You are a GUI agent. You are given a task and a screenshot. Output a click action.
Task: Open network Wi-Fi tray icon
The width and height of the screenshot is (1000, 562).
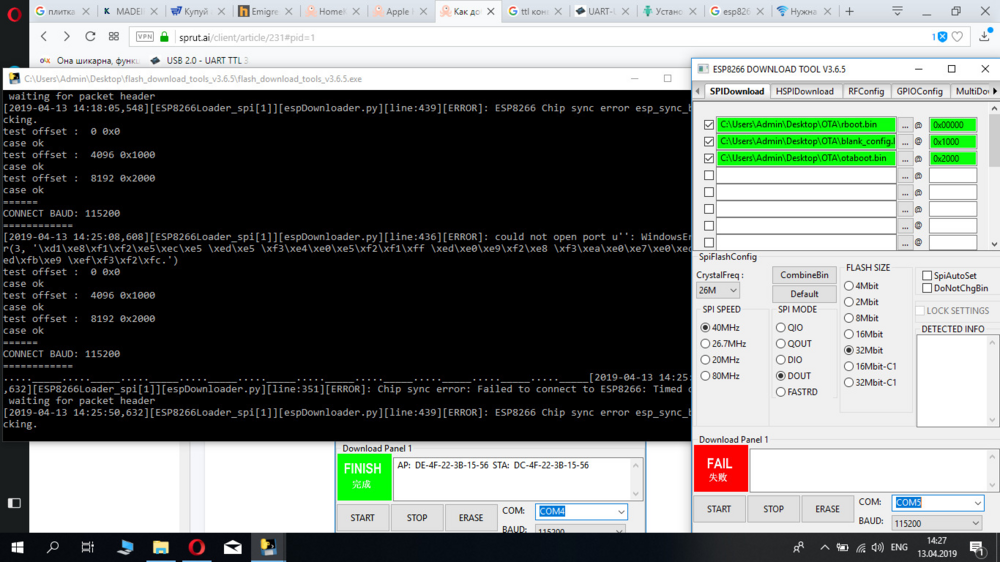click(x=861, y=547)
